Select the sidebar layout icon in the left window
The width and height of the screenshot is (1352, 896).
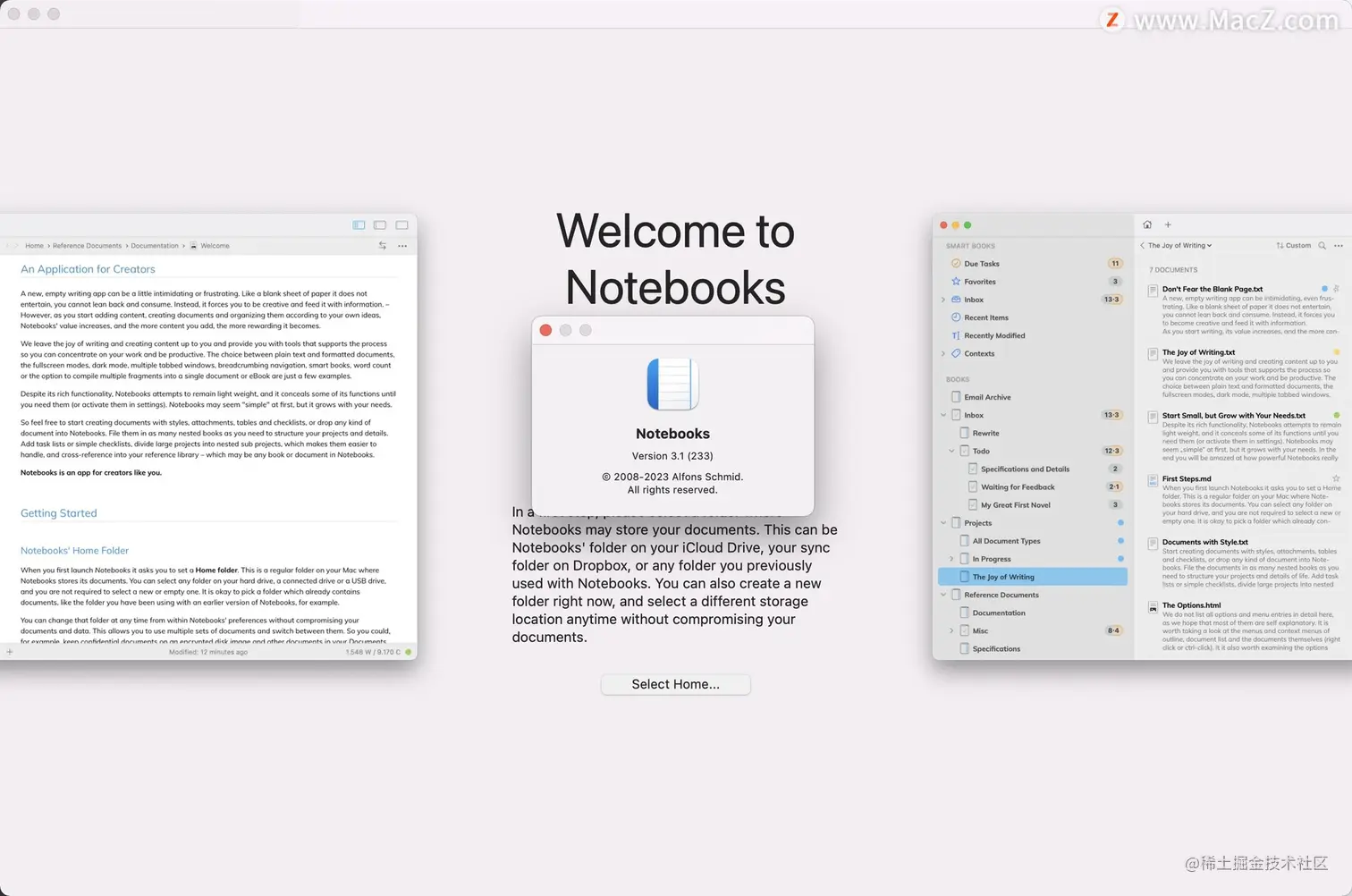(359, 224)
